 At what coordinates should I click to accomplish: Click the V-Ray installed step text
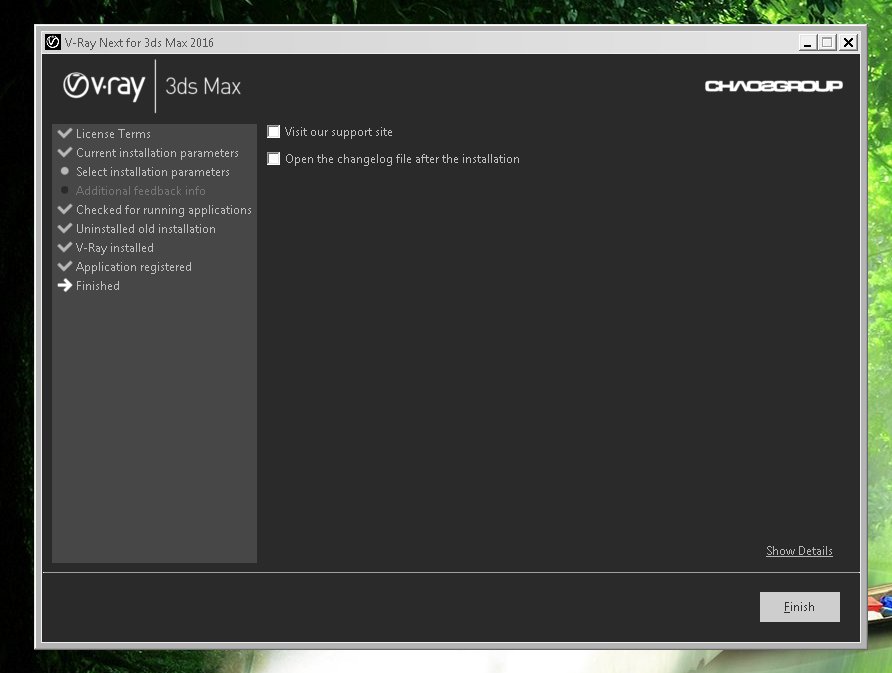[114, 248]
